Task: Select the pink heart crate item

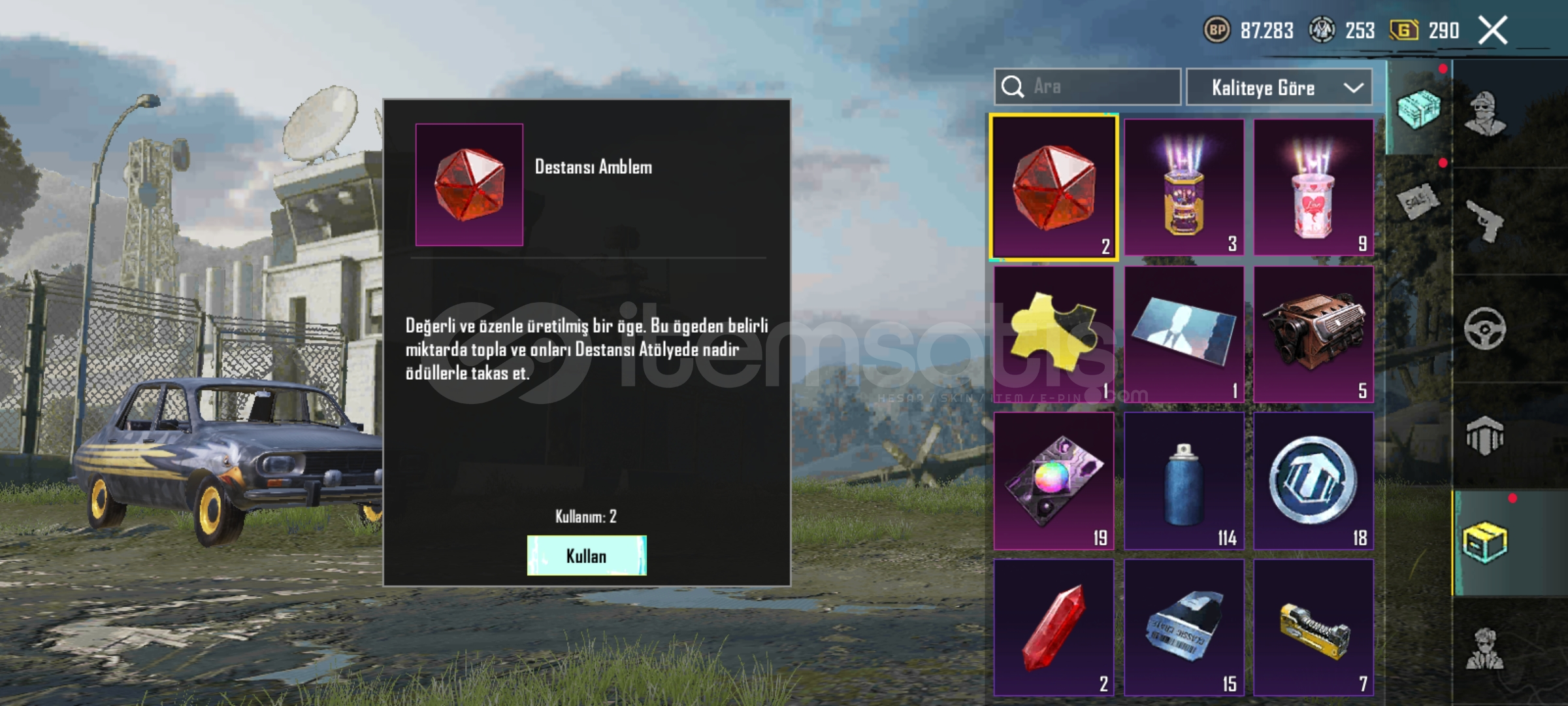Action: pos(1313,188)
